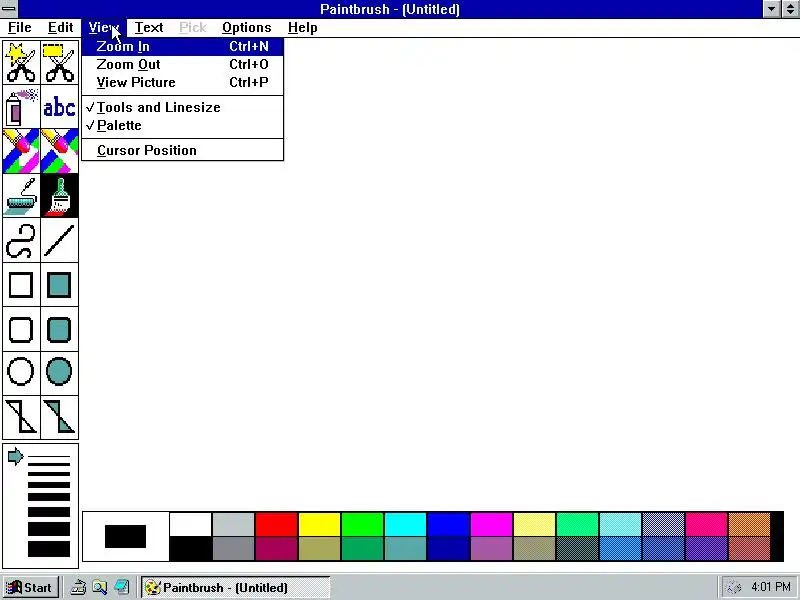Select the hollow Rounded Box tool
Viewport: 800px width, 600px height.
21,329
